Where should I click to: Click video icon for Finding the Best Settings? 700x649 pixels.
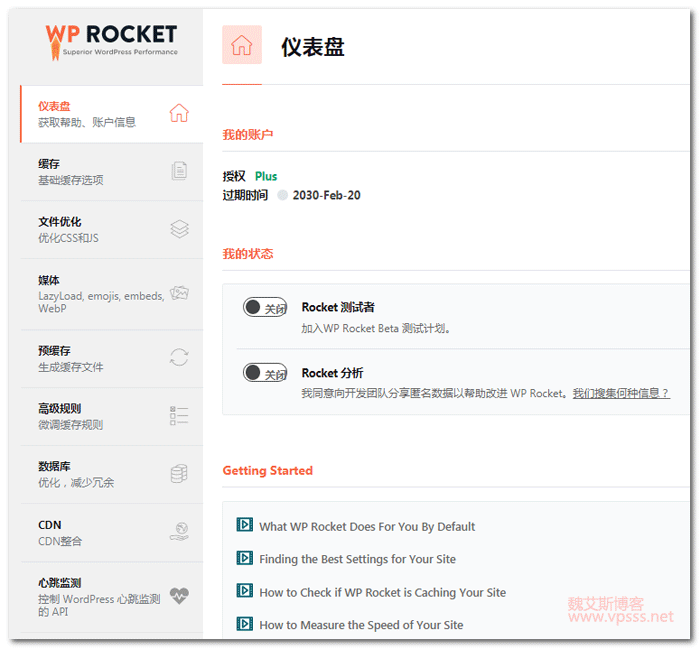(245, 557)
